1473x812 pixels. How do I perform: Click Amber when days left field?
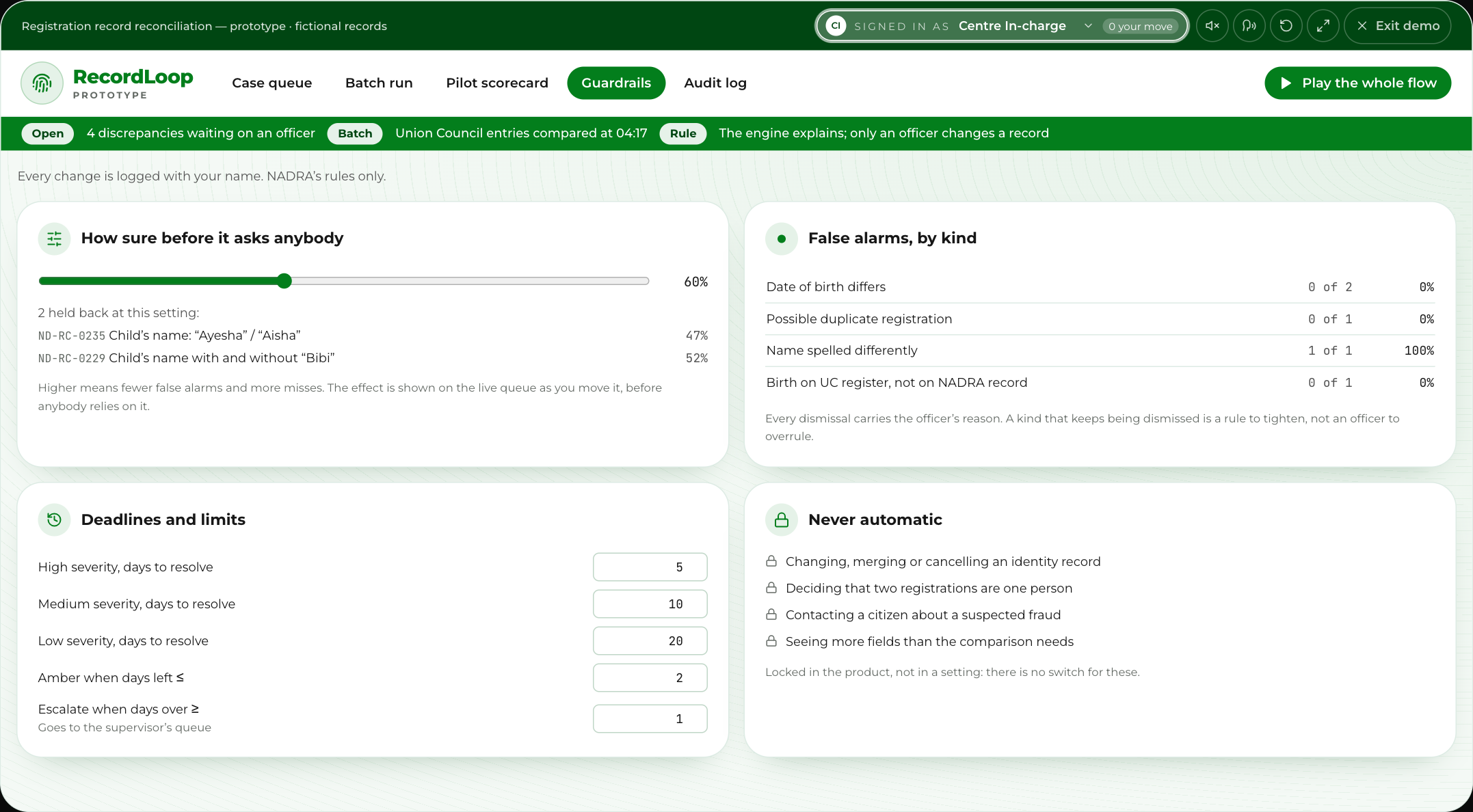(x=650, y=678)
